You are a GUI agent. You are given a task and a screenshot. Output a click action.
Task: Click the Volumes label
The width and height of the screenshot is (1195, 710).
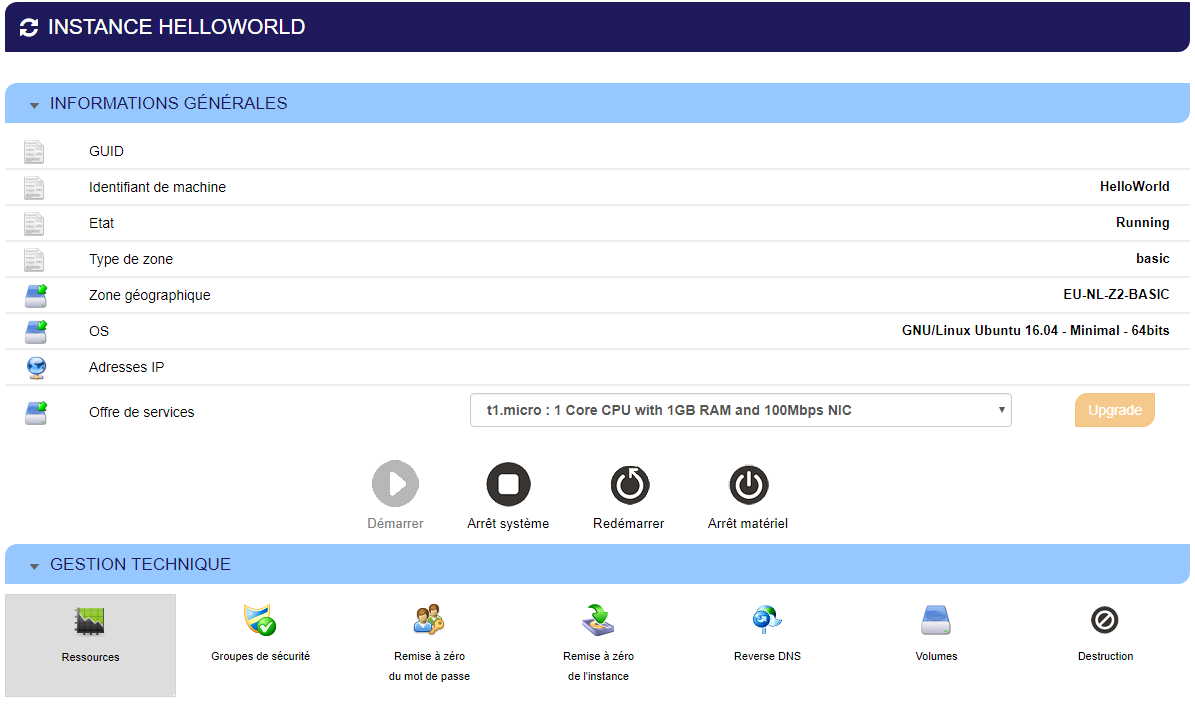pyautogui.click(x=936, y=656)
